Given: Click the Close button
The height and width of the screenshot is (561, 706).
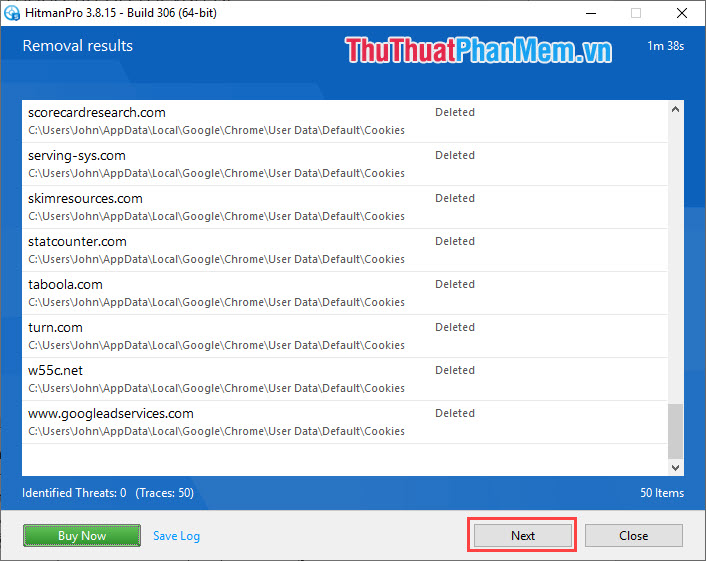Looking at the screenshot, I should pos(634,535).
